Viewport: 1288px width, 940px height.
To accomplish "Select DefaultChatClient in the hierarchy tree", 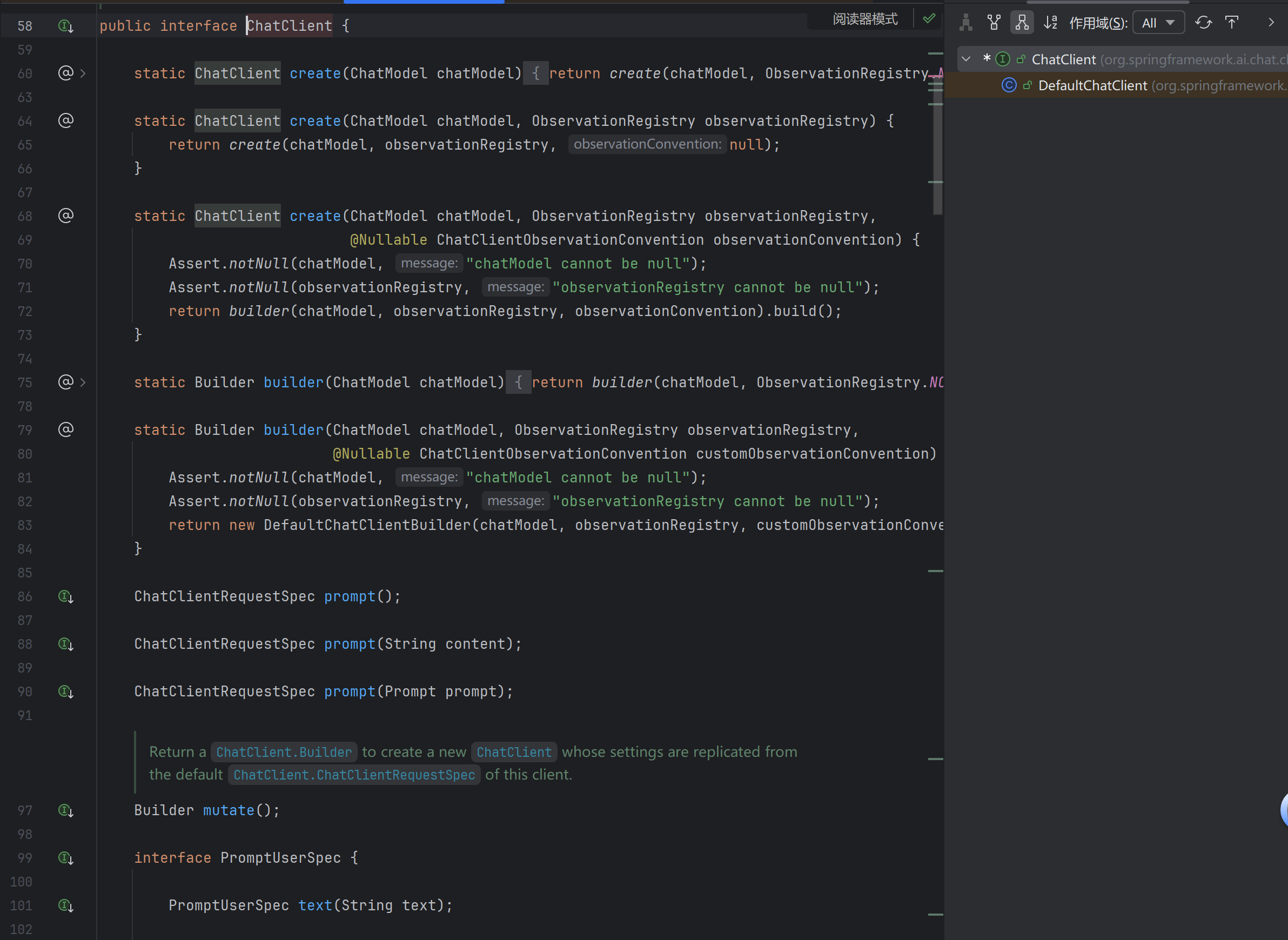I will (x=1115, y=85).
